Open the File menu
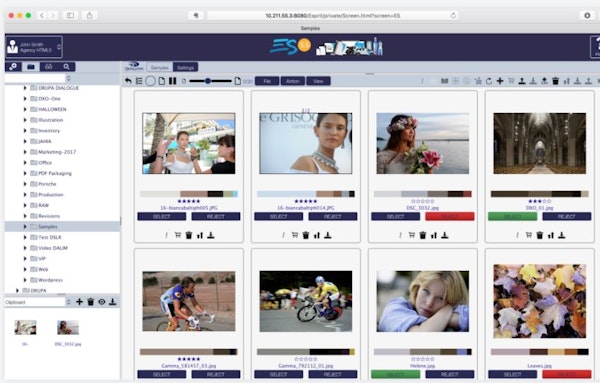Image resolution: width=600 pixels, height=383 pixels. point(267,81)
